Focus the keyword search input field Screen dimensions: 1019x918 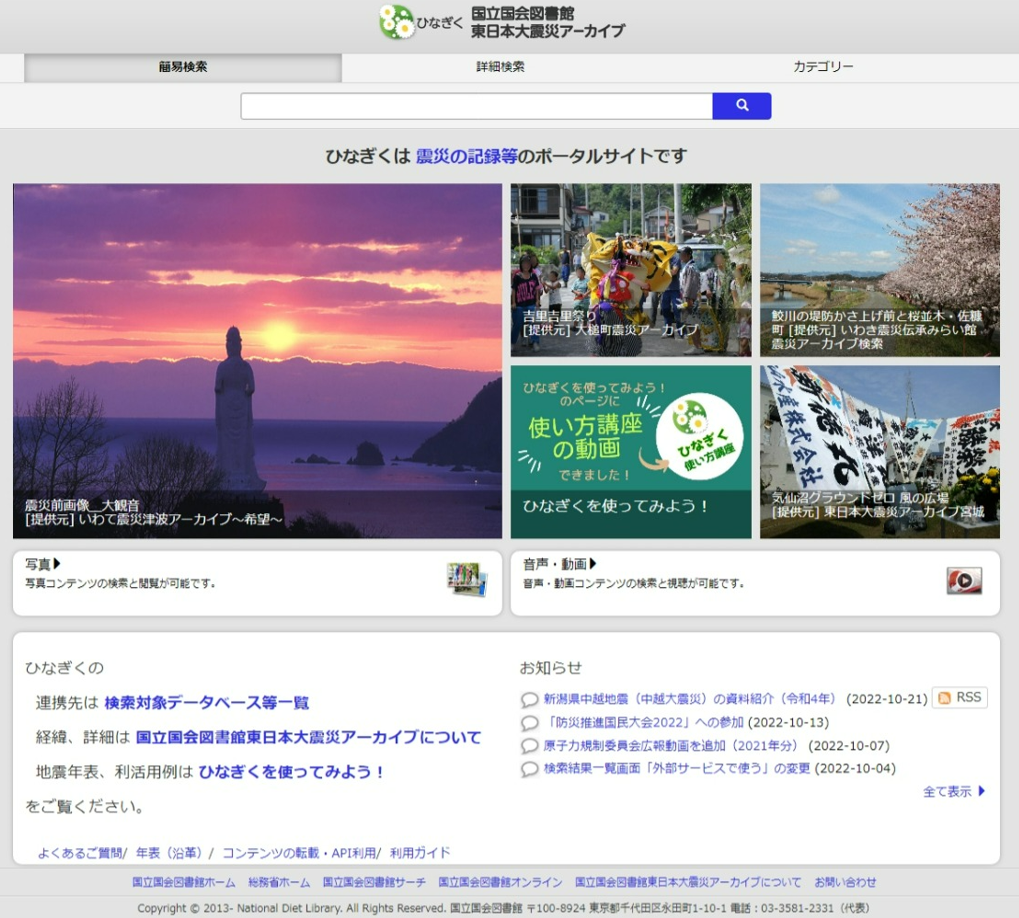point(476,106)
